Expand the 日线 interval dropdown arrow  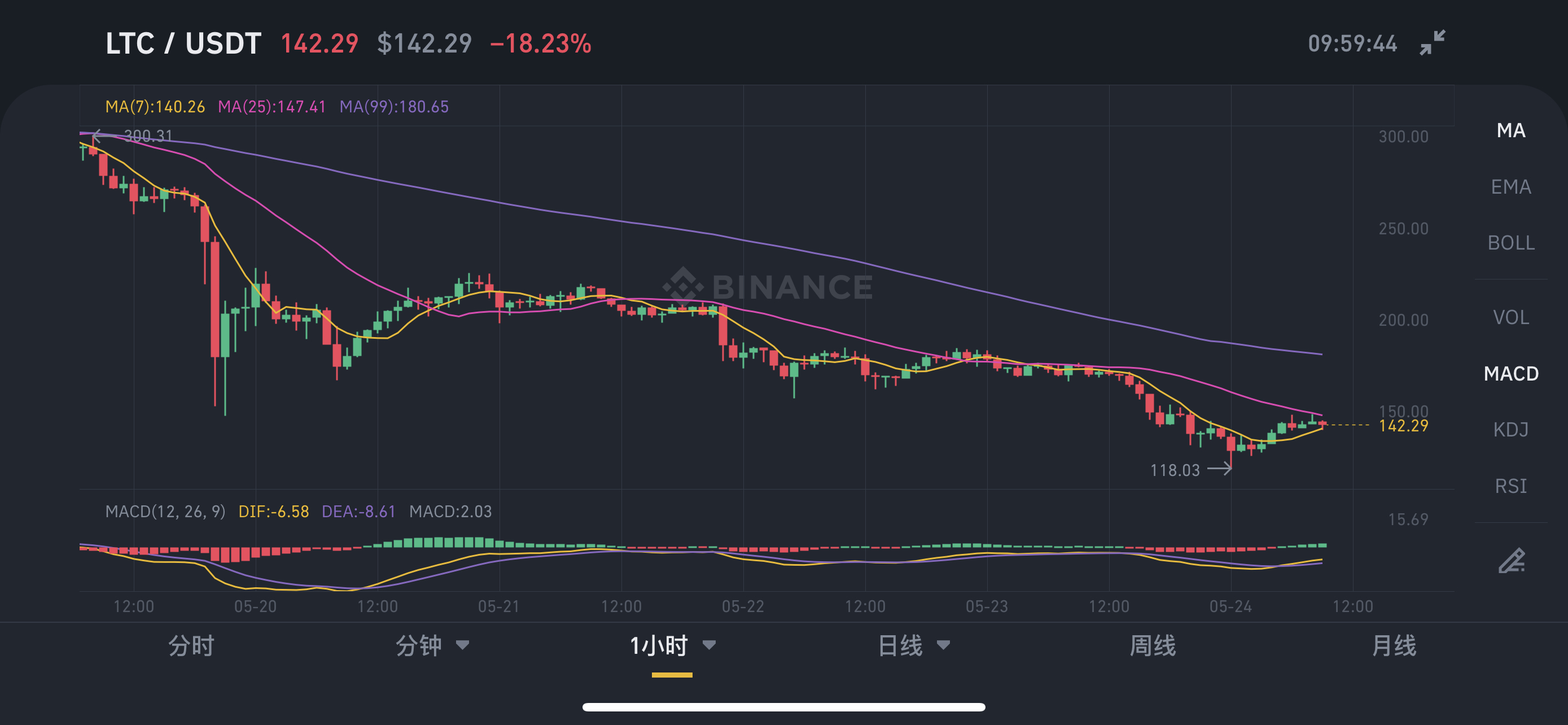944,645
